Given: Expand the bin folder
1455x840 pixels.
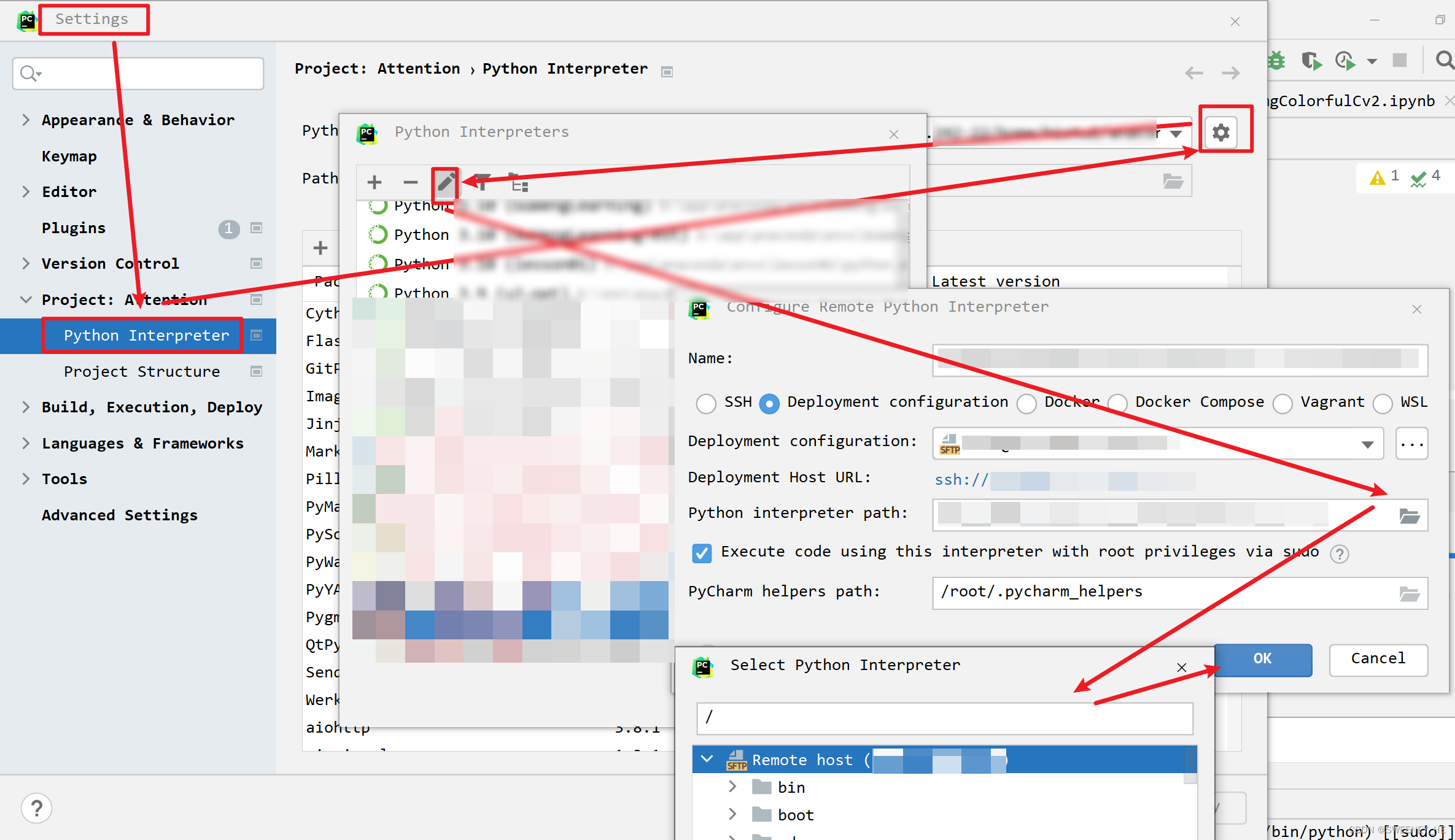Looking at the screenshot, I should (x=732, y=787).
